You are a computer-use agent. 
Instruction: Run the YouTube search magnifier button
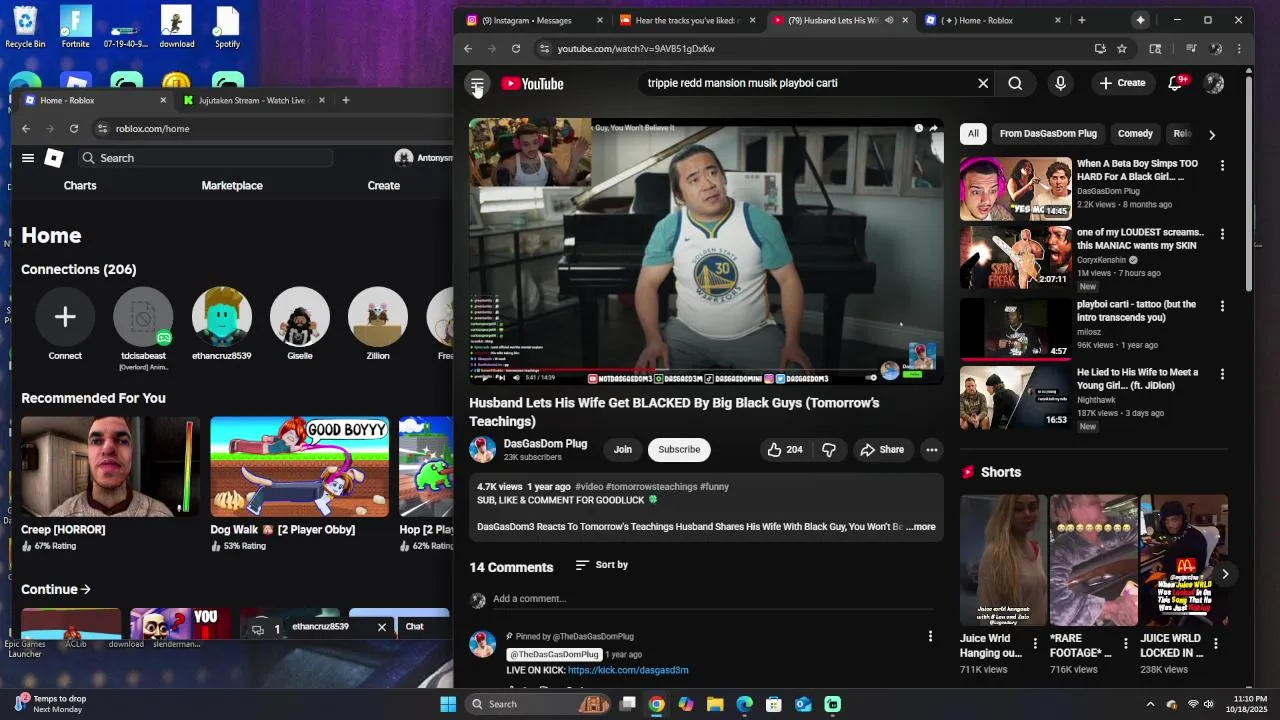1015,83
